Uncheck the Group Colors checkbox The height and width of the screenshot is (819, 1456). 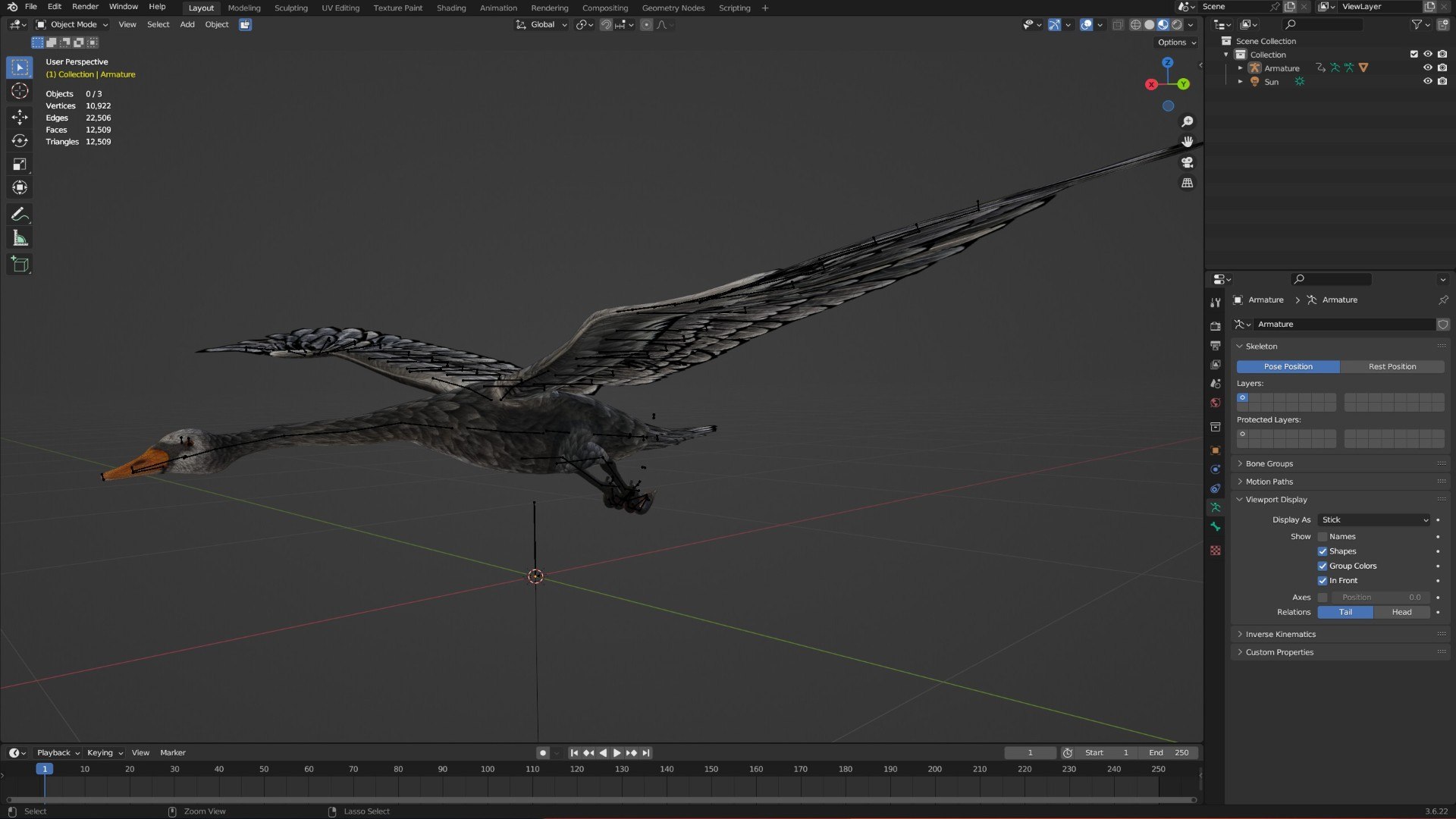1323,566
